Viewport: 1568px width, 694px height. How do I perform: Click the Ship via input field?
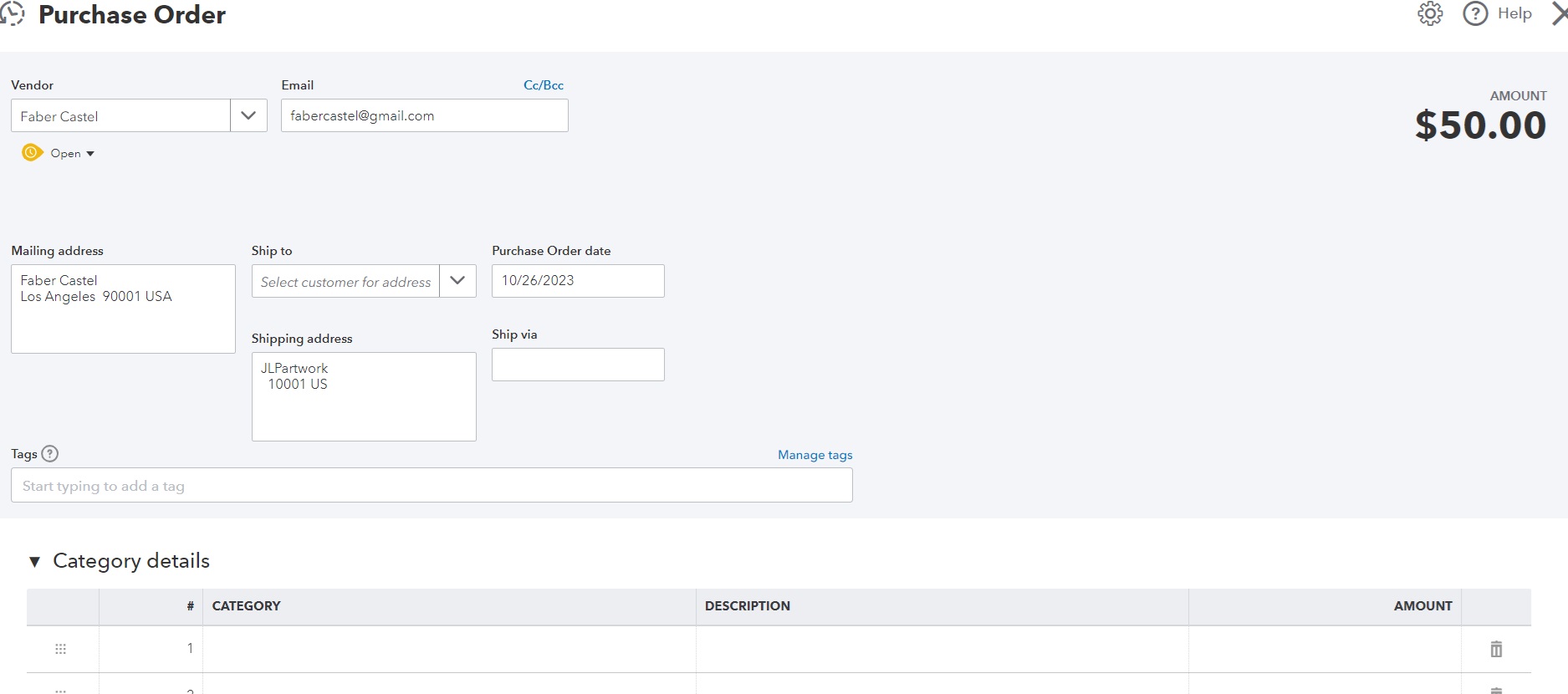577,365
